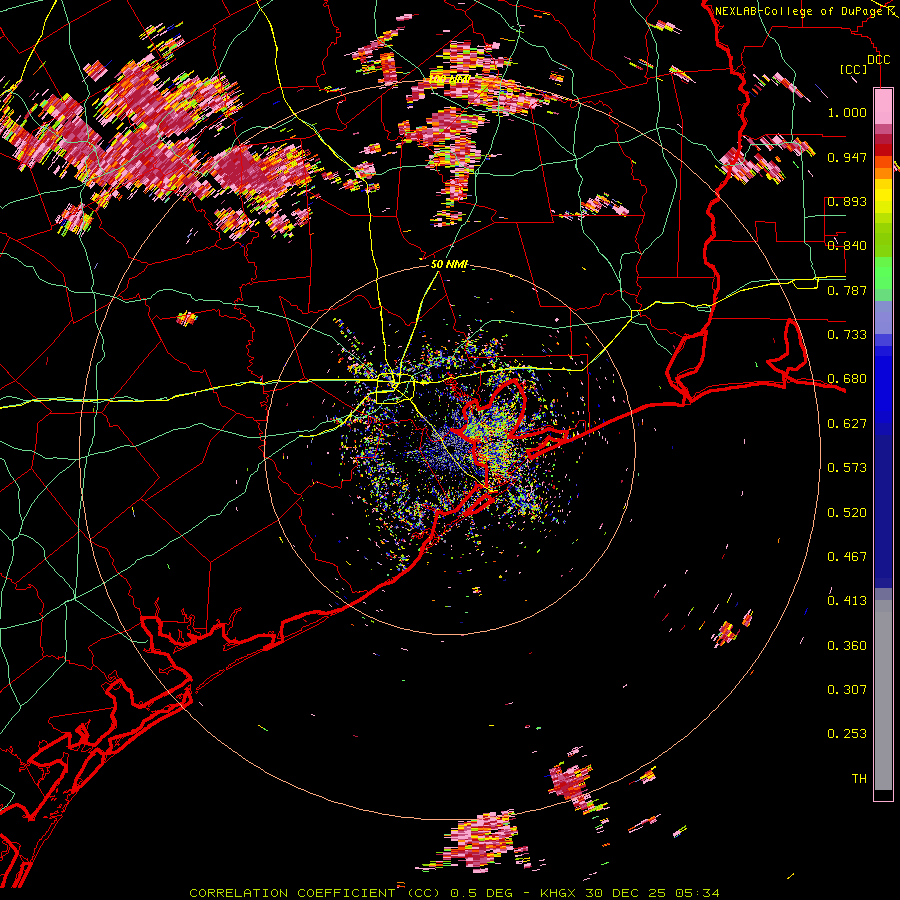Click the 0.733 scale label

(847, 335)
